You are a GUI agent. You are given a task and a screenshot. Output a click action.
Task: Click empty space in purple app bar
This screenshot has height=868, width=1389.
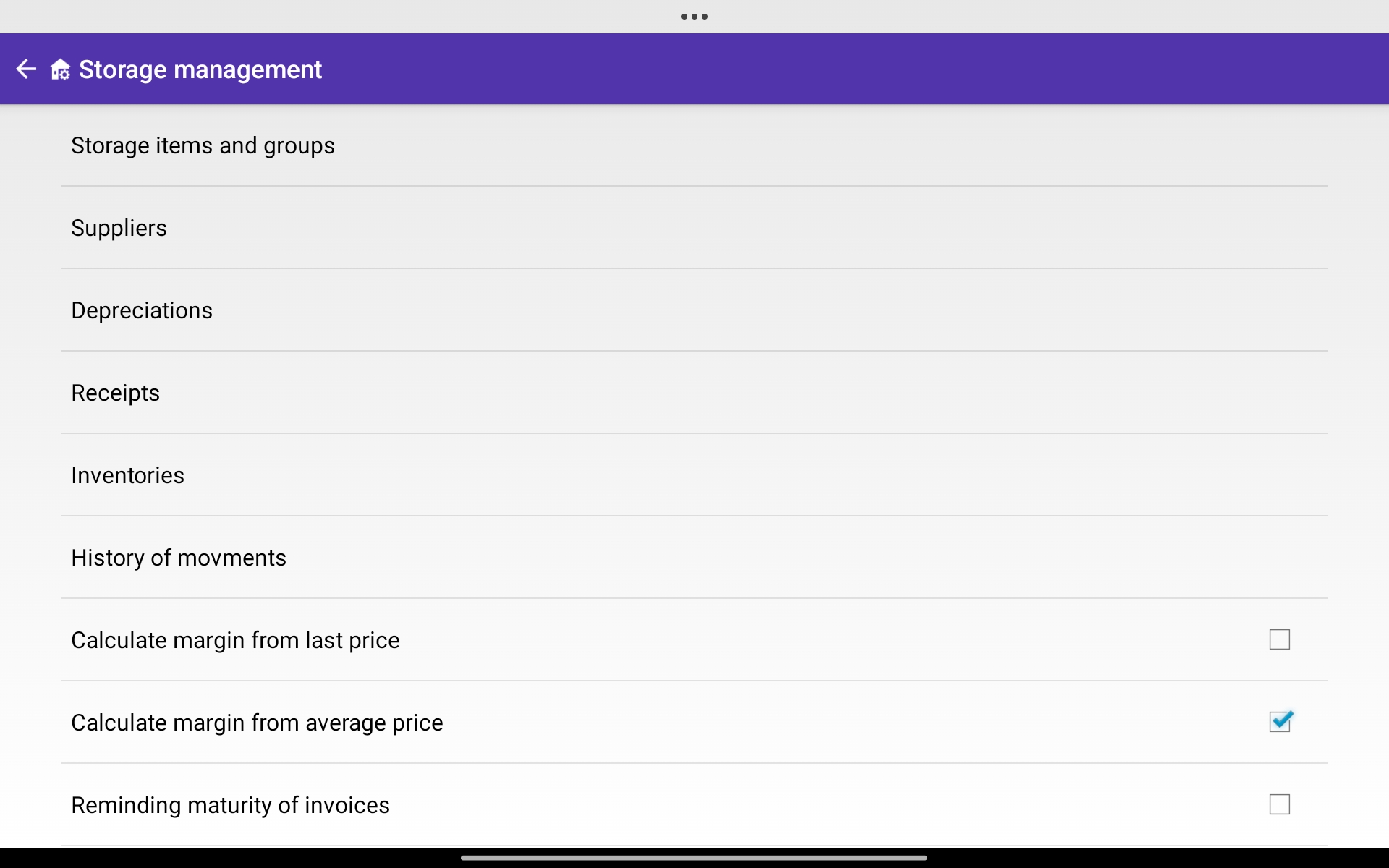(x=868, y=69)
